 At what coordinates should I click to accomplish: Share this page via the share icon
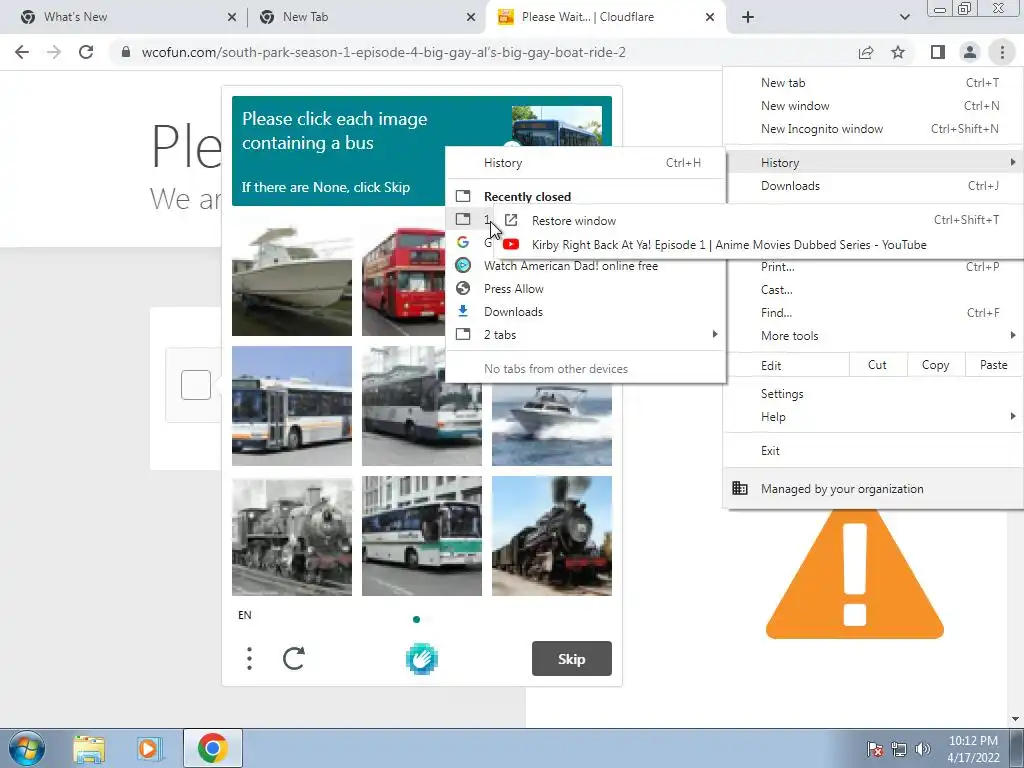(x=866, y=52)
